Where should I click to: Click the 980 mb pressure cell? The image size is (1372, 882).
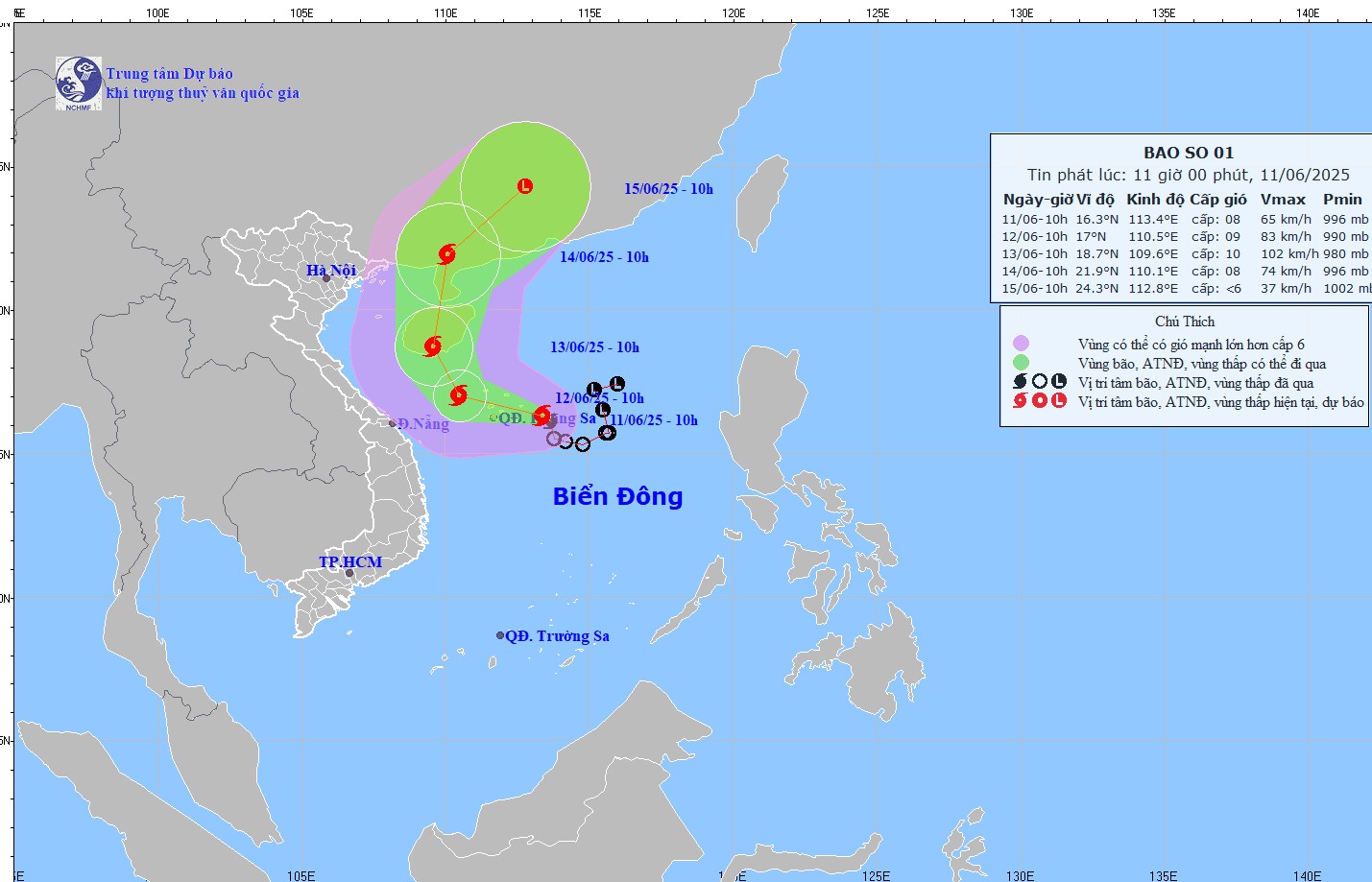(1346, 254)
